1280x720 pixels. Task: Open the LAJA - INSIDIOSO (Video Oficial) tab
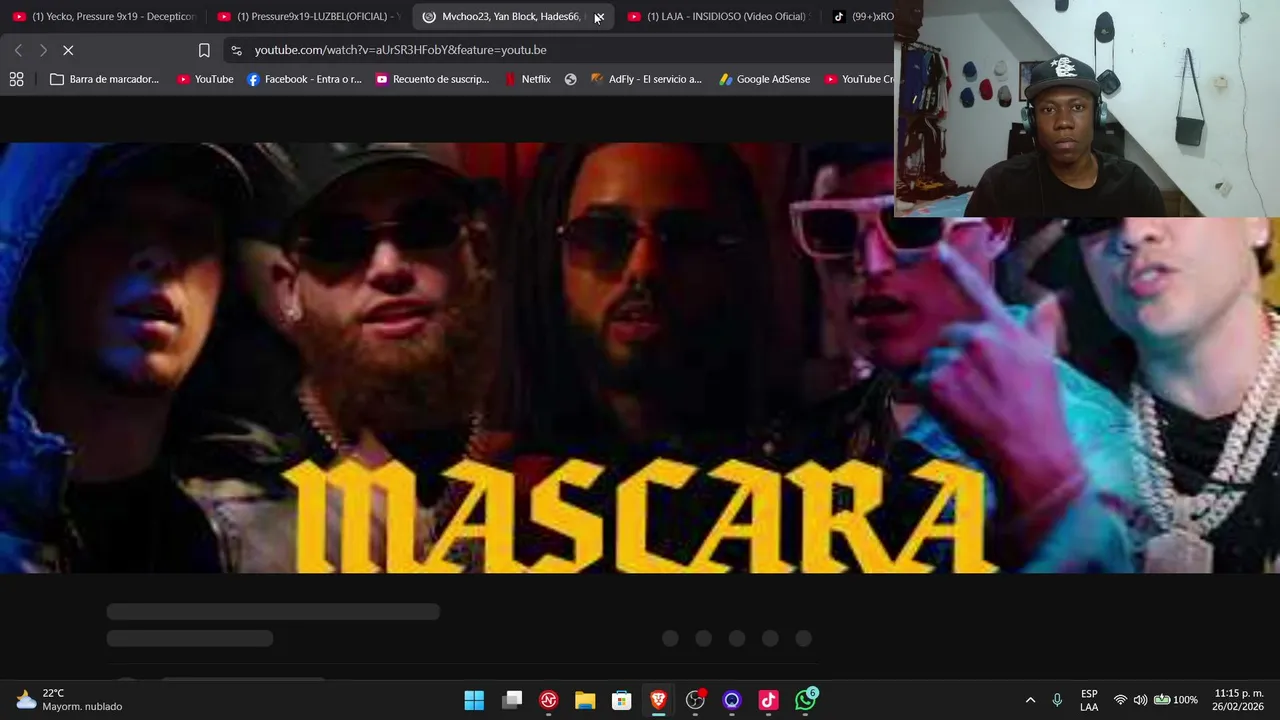pyautogui.click(x=718, y=16)
